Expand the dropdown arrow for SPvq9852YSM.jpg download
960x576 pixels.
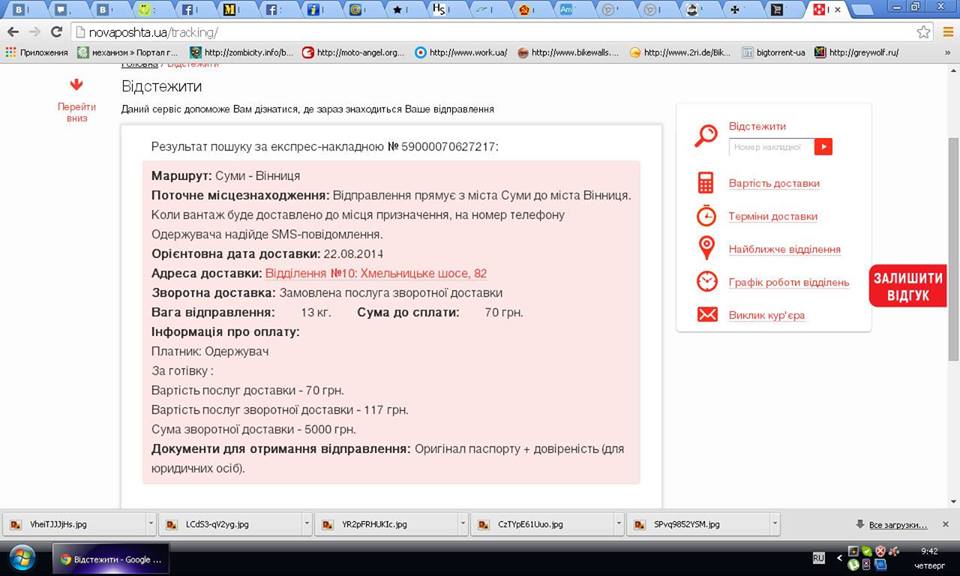pos(774,524)
